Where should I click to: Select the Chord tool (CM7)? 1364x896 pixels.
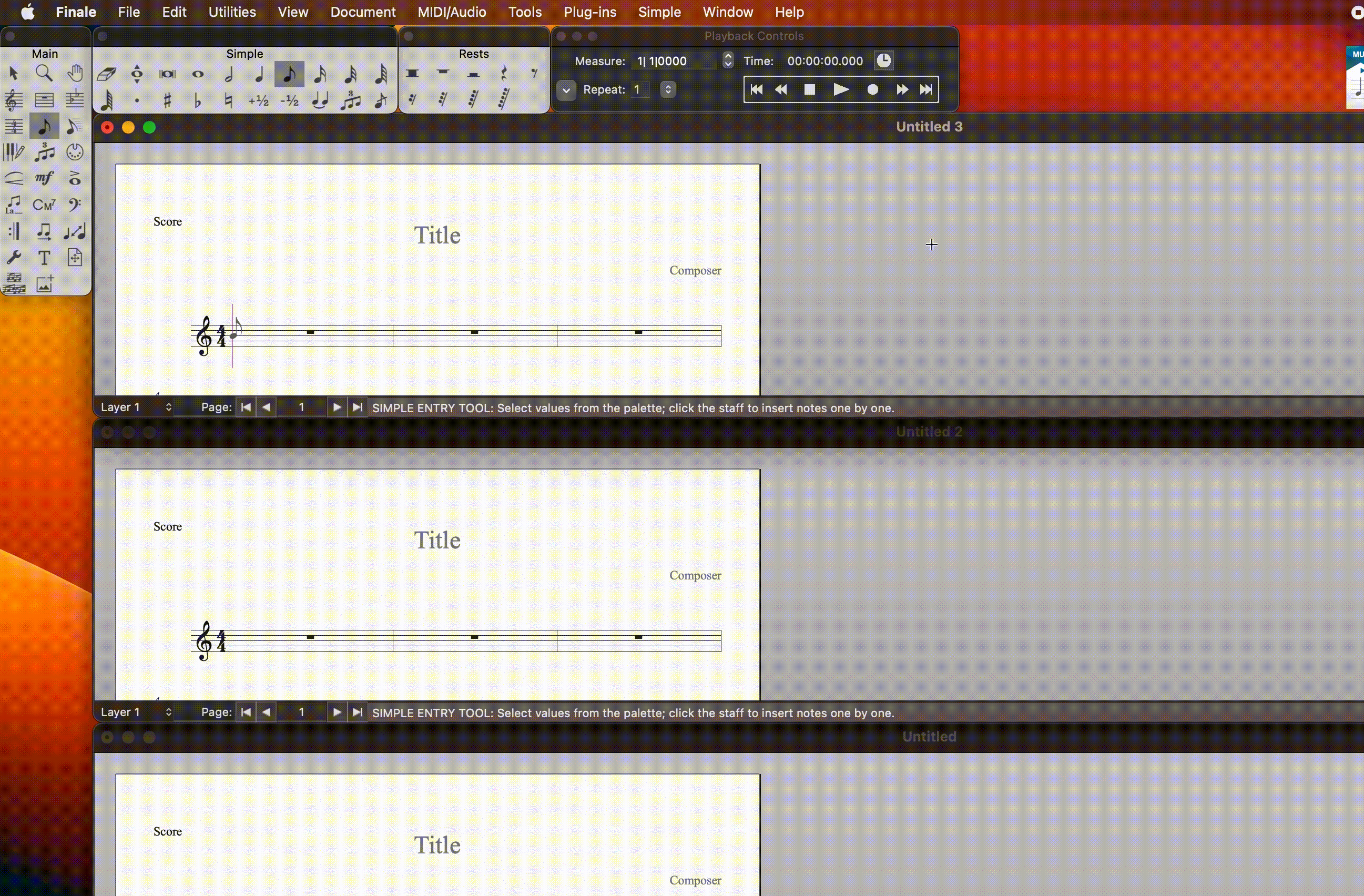coord(45,205)
